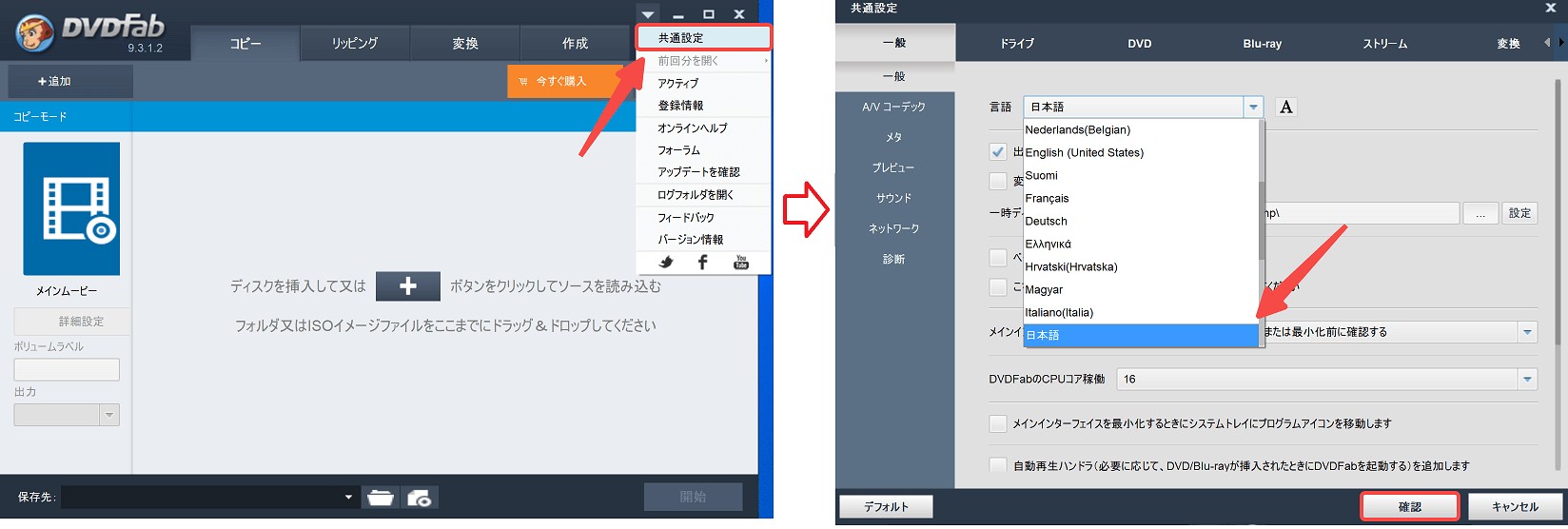Select the 一般 sidebar item

pyautogui.click(x=894, y=76)
